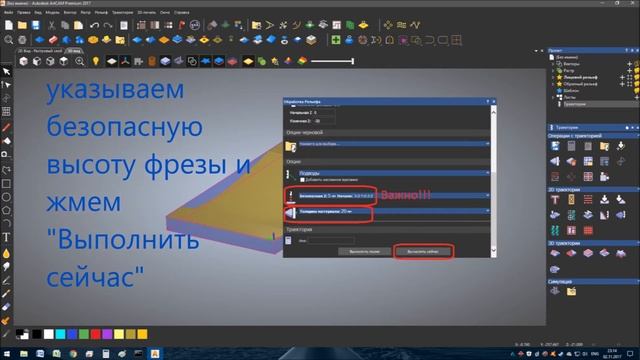This screenshot has height=360, width=640.
Task: Open a file with the yellow folder icon
Action: pos(22,25)
